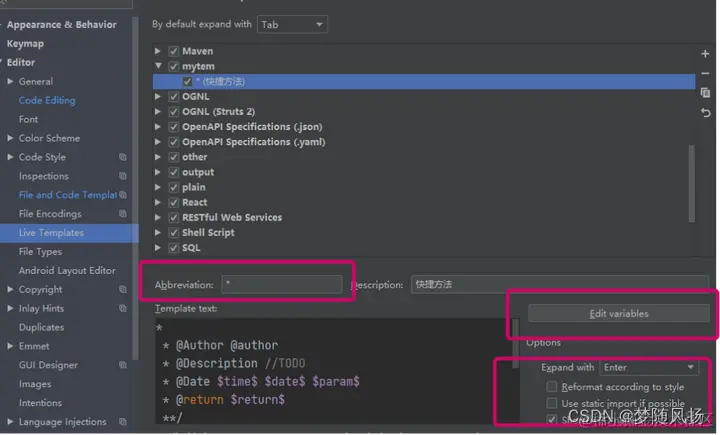Expand the Language Injections settings node
This screenshot has height=435, width=720.
pyautogui.click(x=10, y=422)
